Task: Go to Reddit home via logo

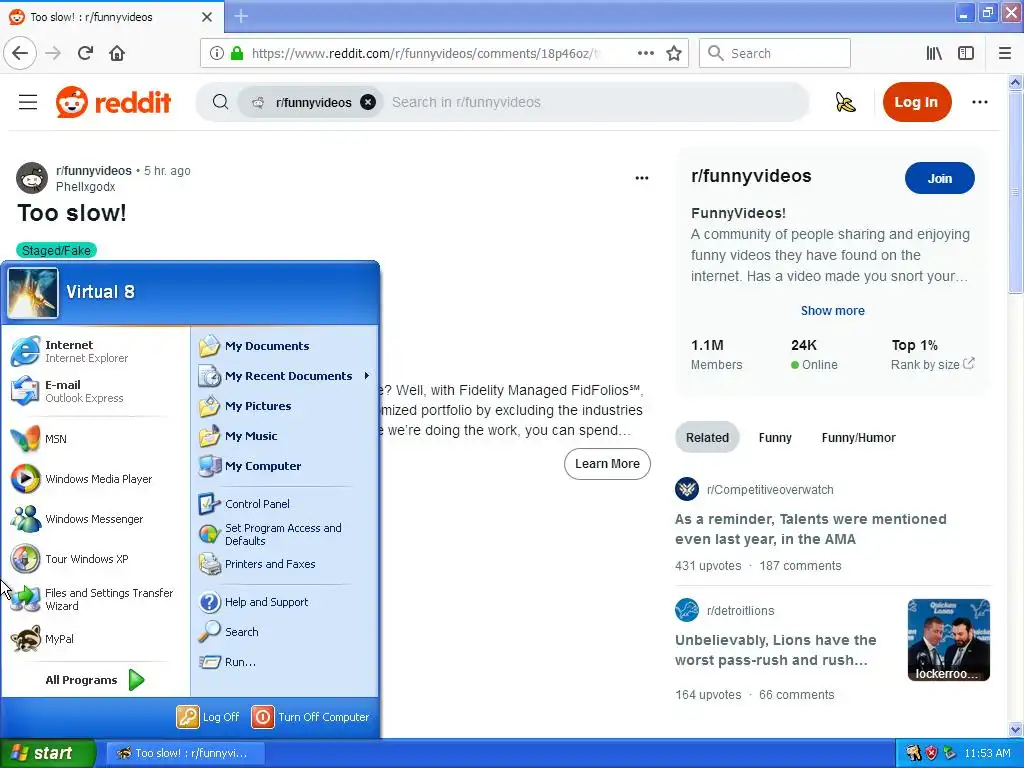Action: 114,103
